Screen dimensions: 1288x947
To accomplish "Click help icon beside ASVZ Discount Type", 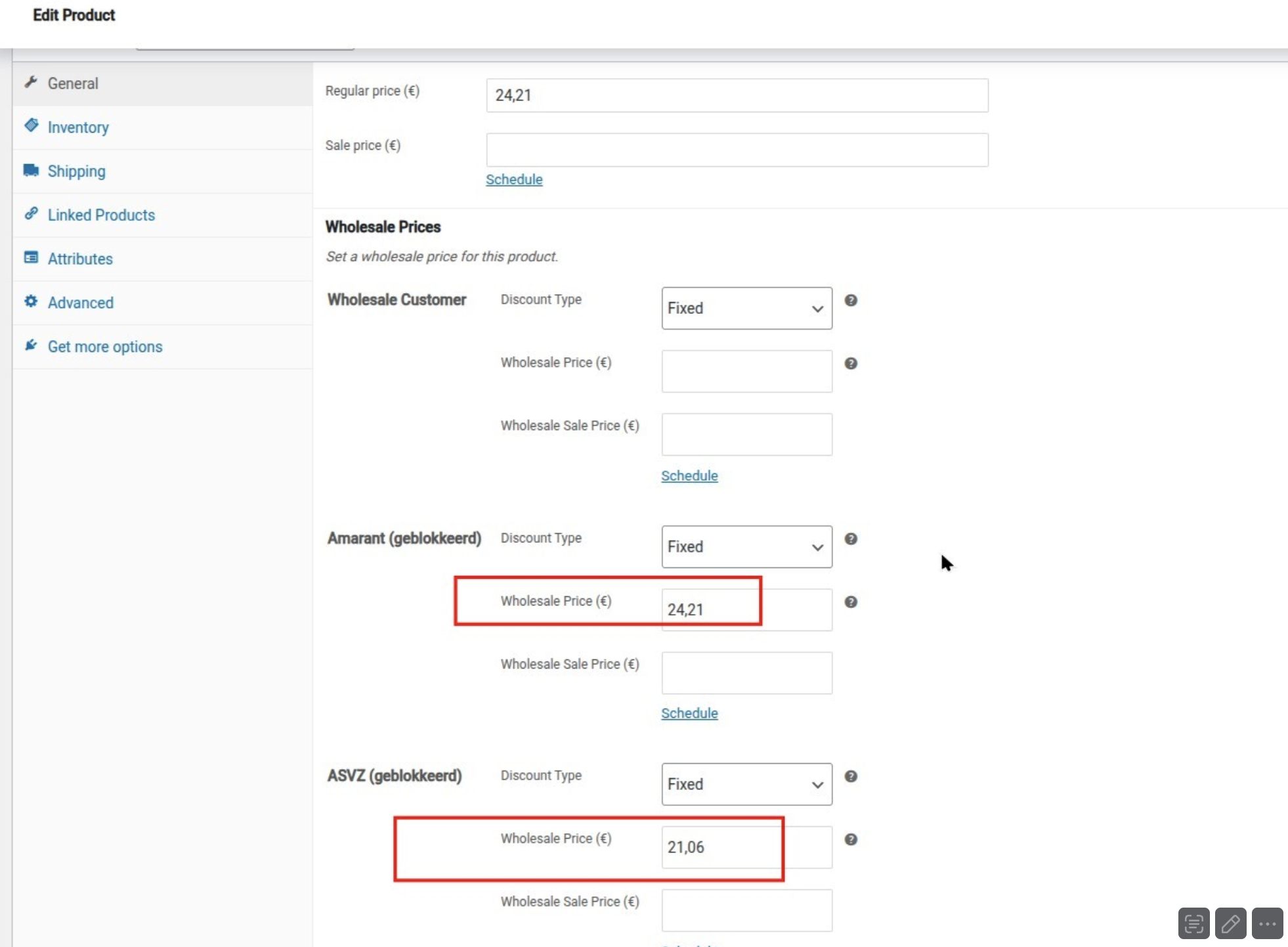I will tap(851, 776).
